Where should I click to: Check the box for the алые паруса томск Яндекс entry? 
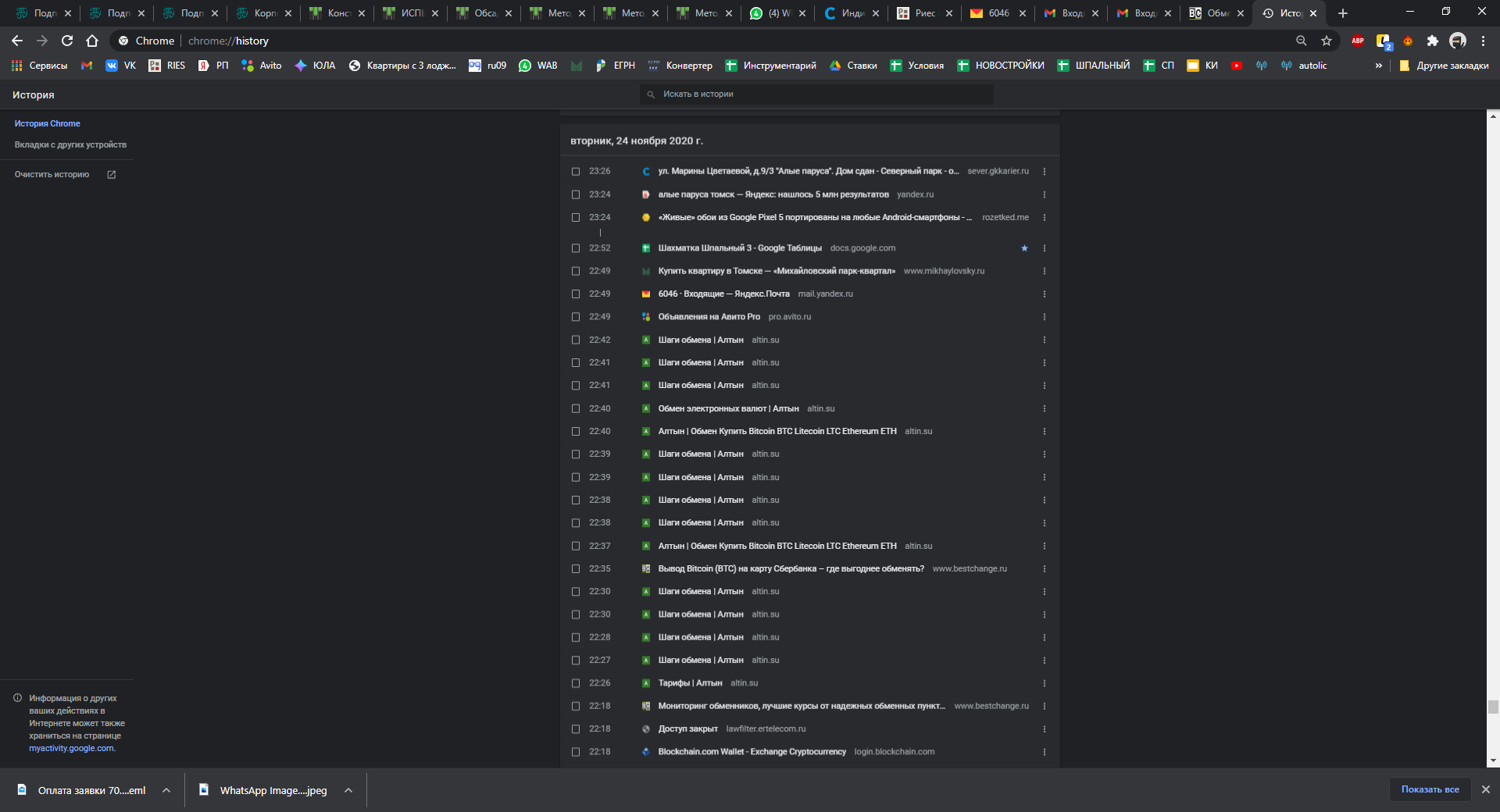tap(576, 194)
